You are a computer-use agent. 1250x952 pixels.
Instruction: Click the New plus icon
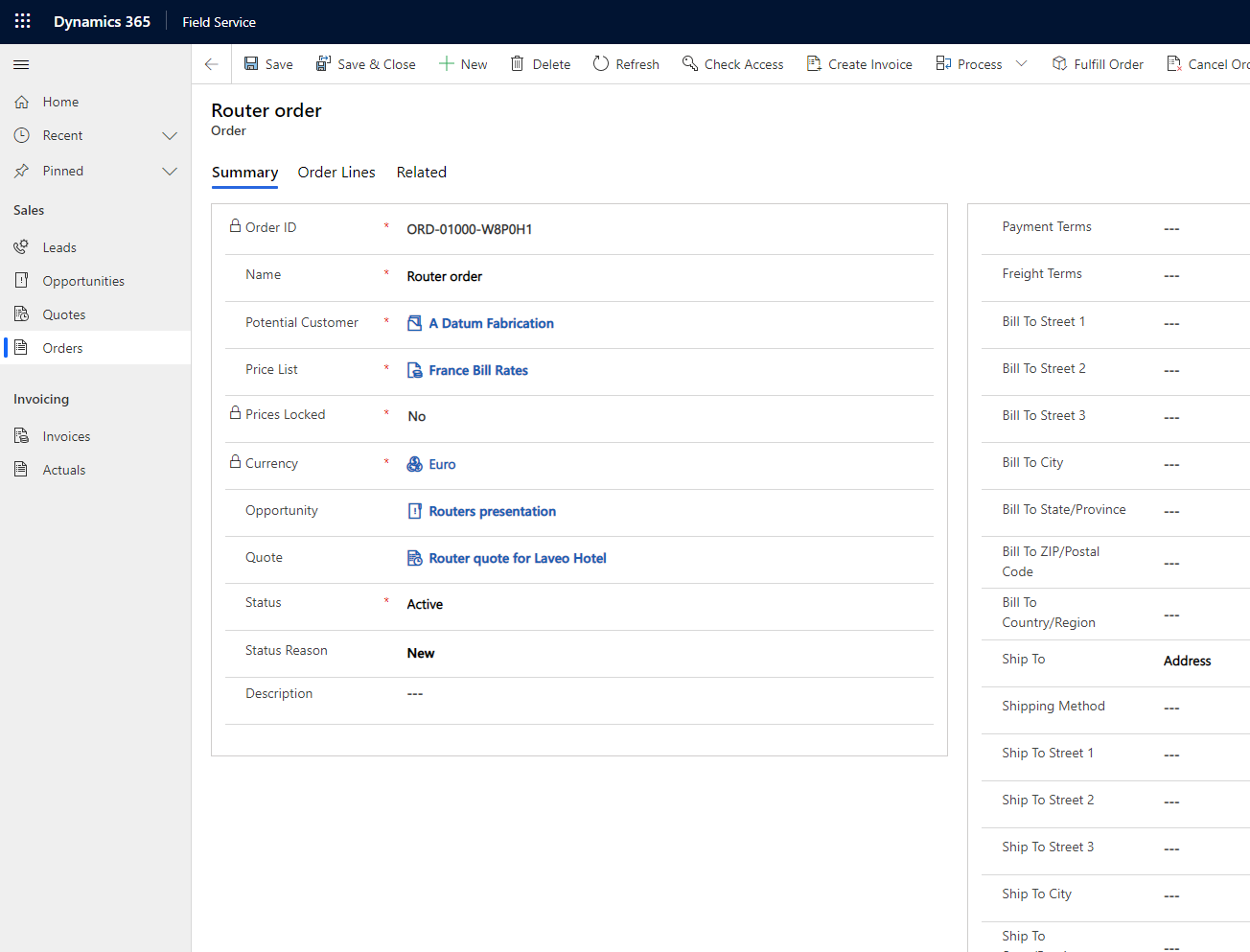click(446, 63)
